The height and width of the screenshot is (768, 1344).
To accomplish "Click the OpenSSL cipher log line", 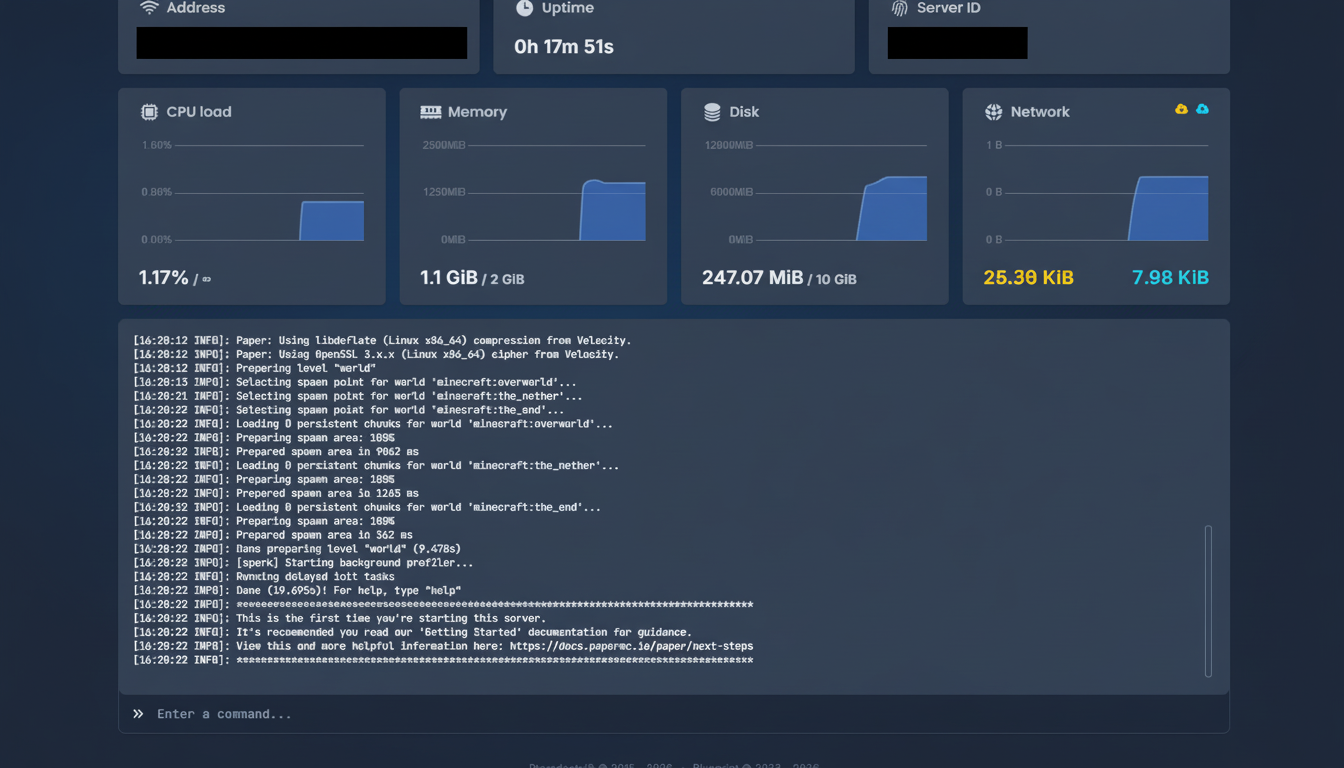I will click(x=376, y=355).
